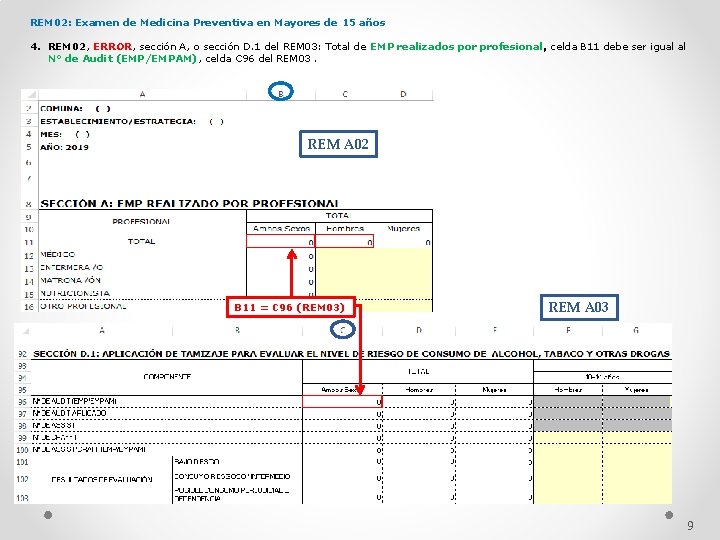Click the POSIBLE CONSUMO PERJUDICIAL O DEPENDENCIA cell
The height and width of the screenshot is (540, 720).
[x=232, y=494]
